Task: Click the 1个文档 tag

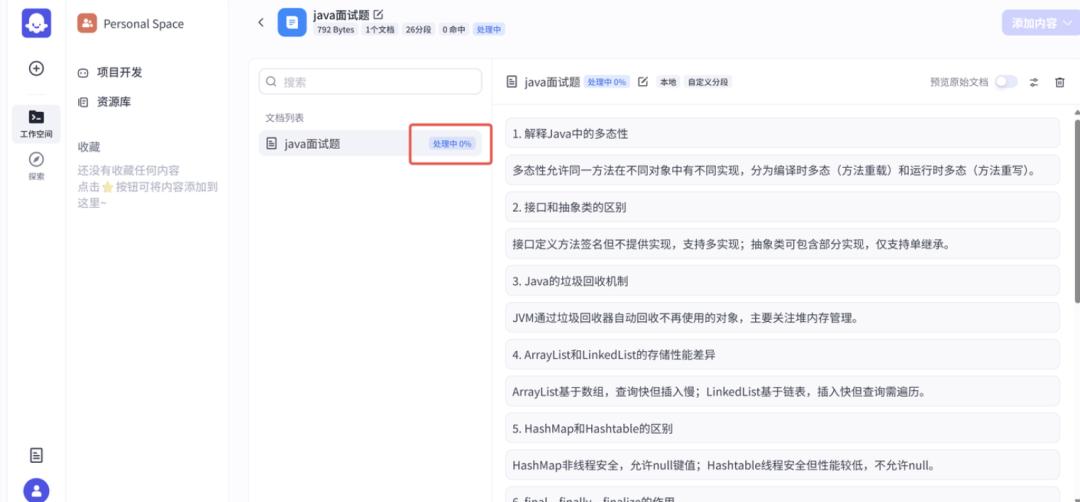Action: [380, 30]
